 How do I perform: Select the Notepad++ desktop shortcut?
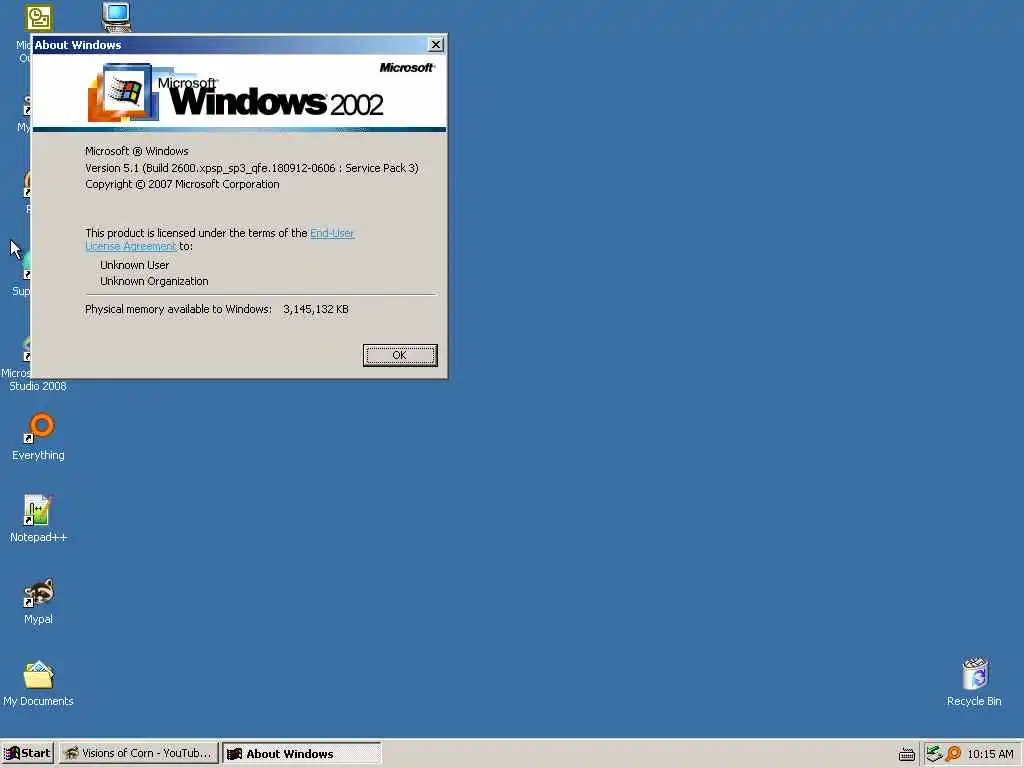[x=39, y=519]
